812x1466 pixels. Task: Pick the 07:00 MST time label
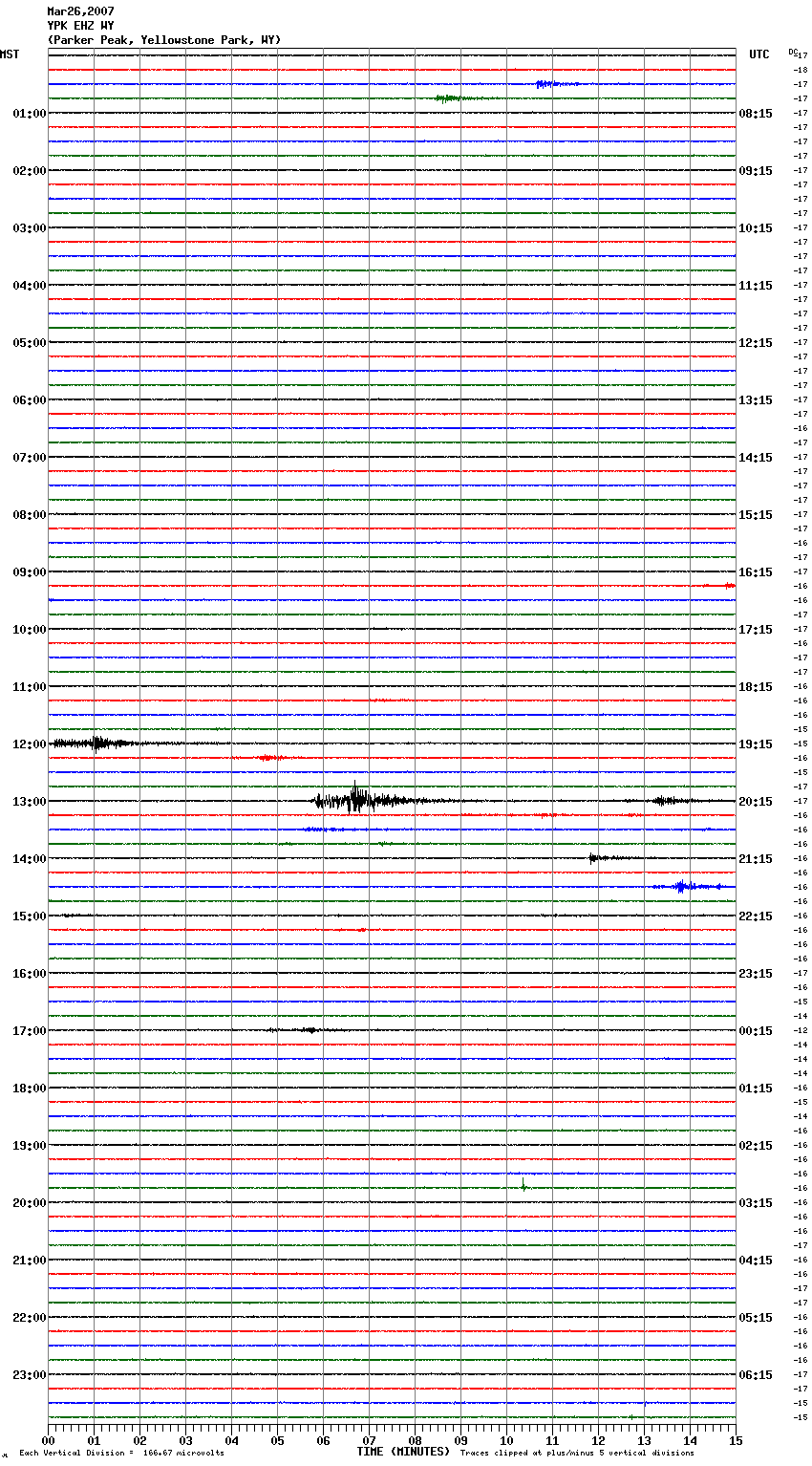click(x=30, y=458)
